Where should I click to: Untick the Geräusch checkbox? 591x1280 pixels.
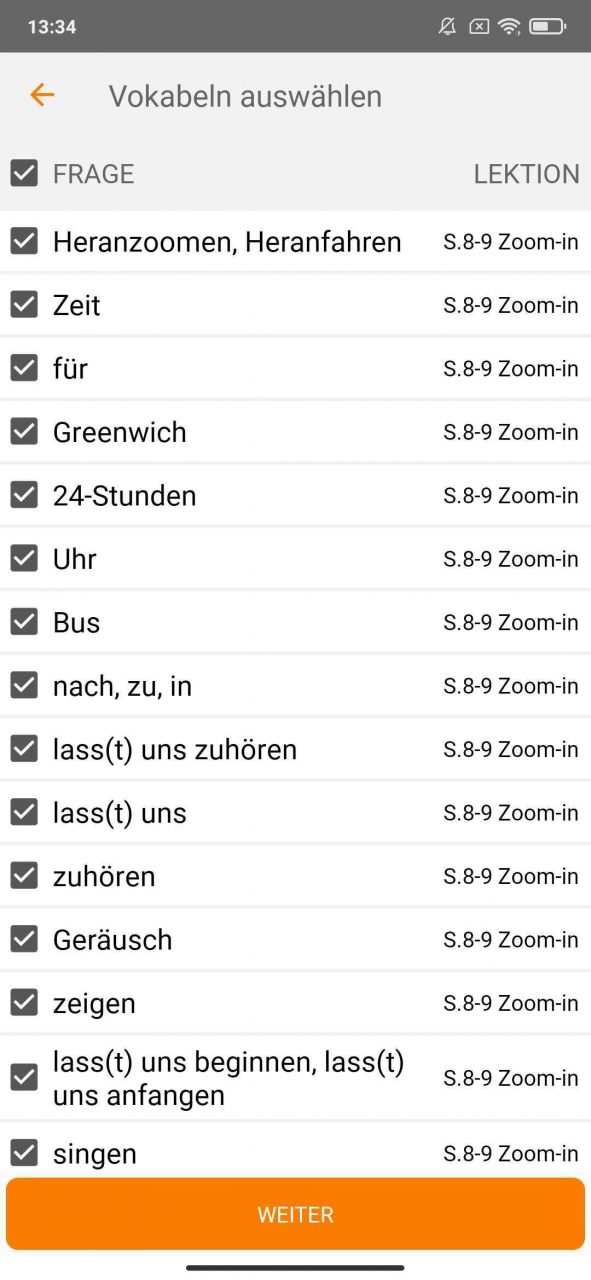click(x=24, y=939)
